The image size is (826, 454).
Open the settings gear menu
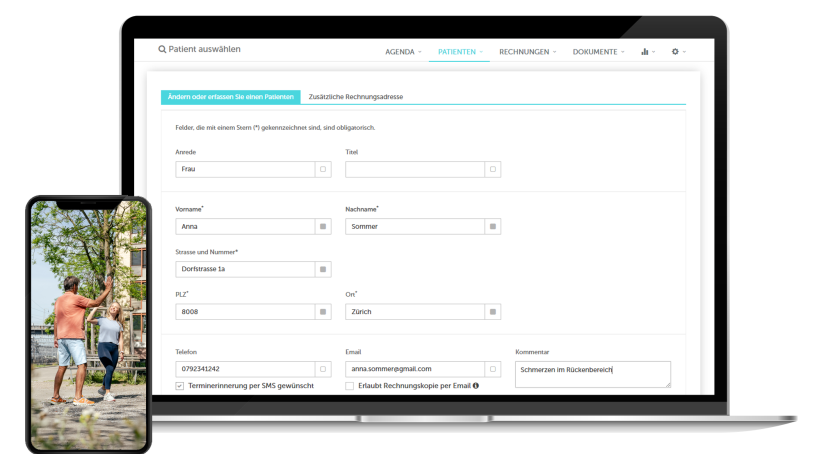676,51
